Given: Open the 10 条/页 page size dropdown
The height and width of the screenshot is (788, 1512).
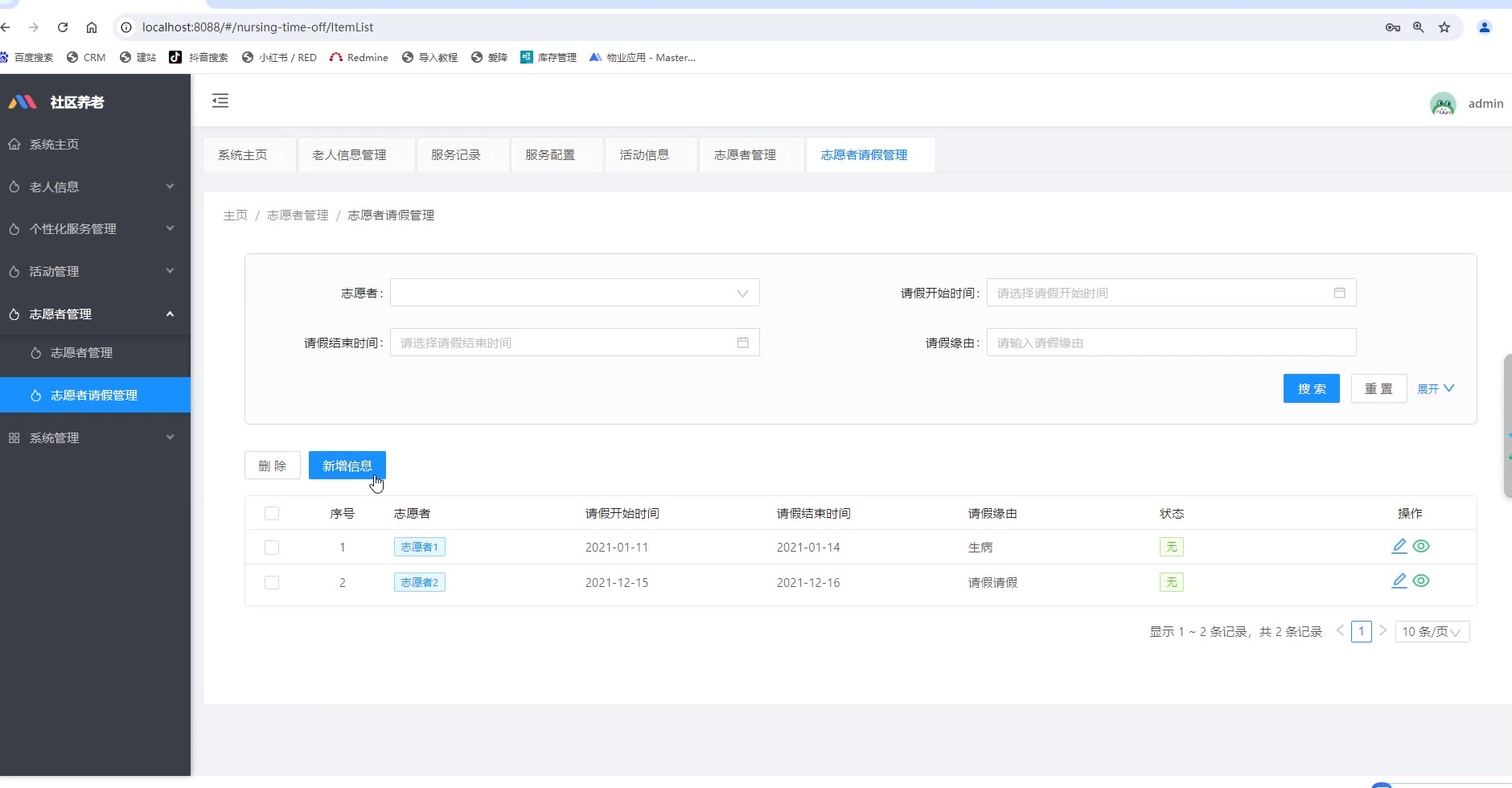Looking at the screenshot, I should click(1432, 632).
